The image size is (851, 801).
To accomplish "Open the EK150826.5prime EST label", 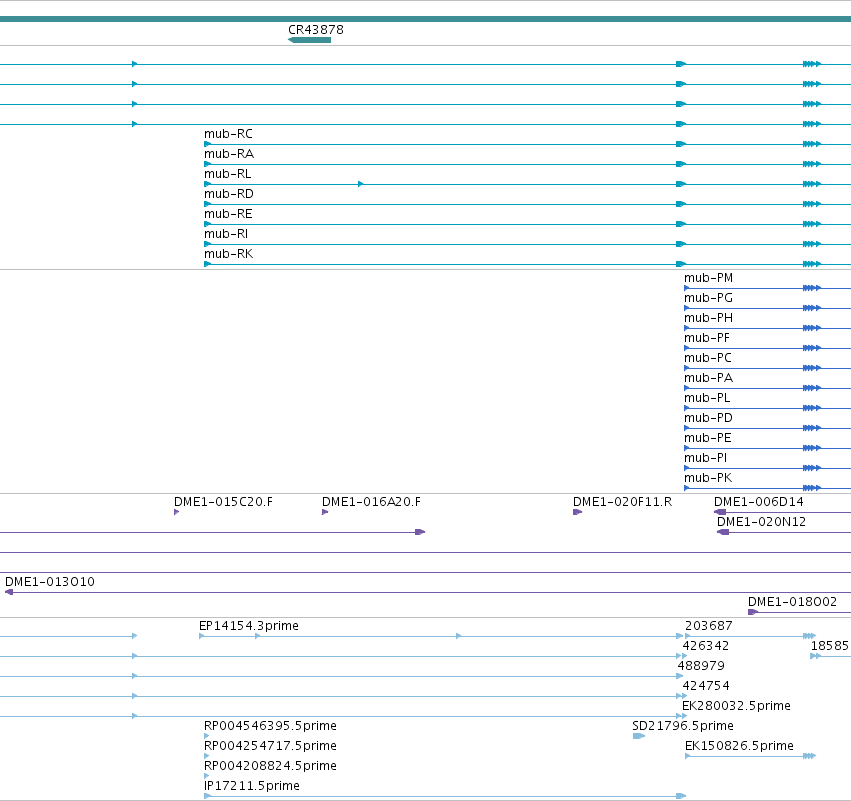I will point(739,747).
